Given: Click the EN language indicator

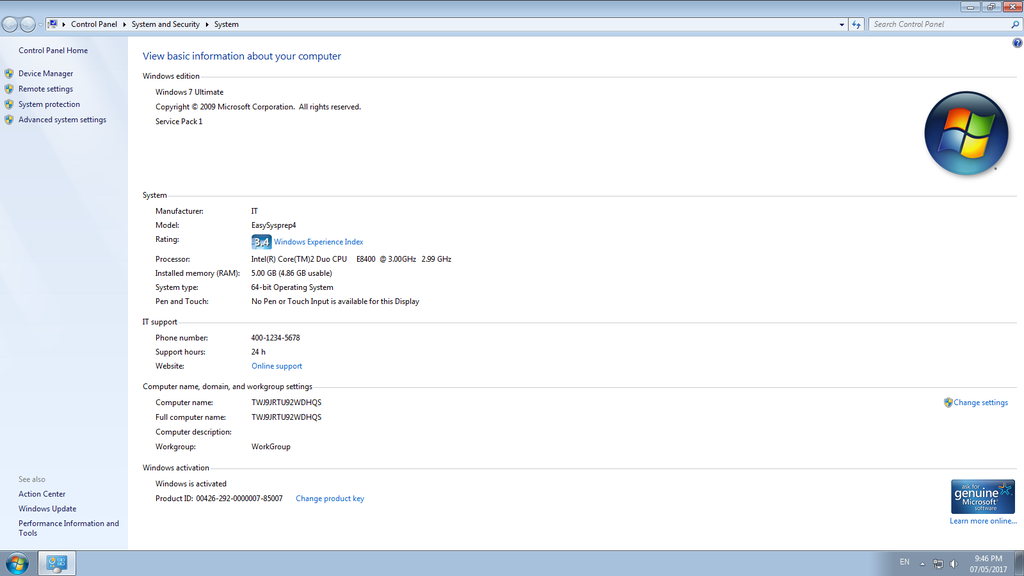Looking at the screenshot, I should (904, 562).
